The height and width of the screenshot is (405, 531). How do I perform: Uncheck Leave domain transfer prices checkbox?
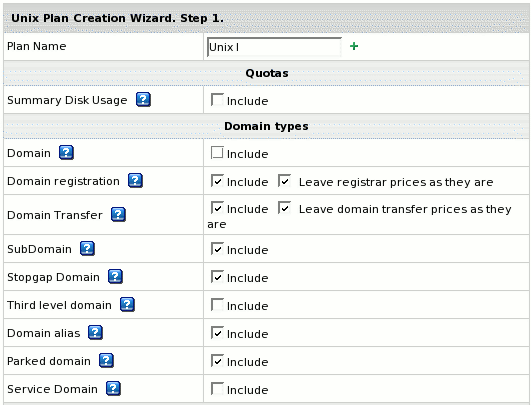[284, 208]
